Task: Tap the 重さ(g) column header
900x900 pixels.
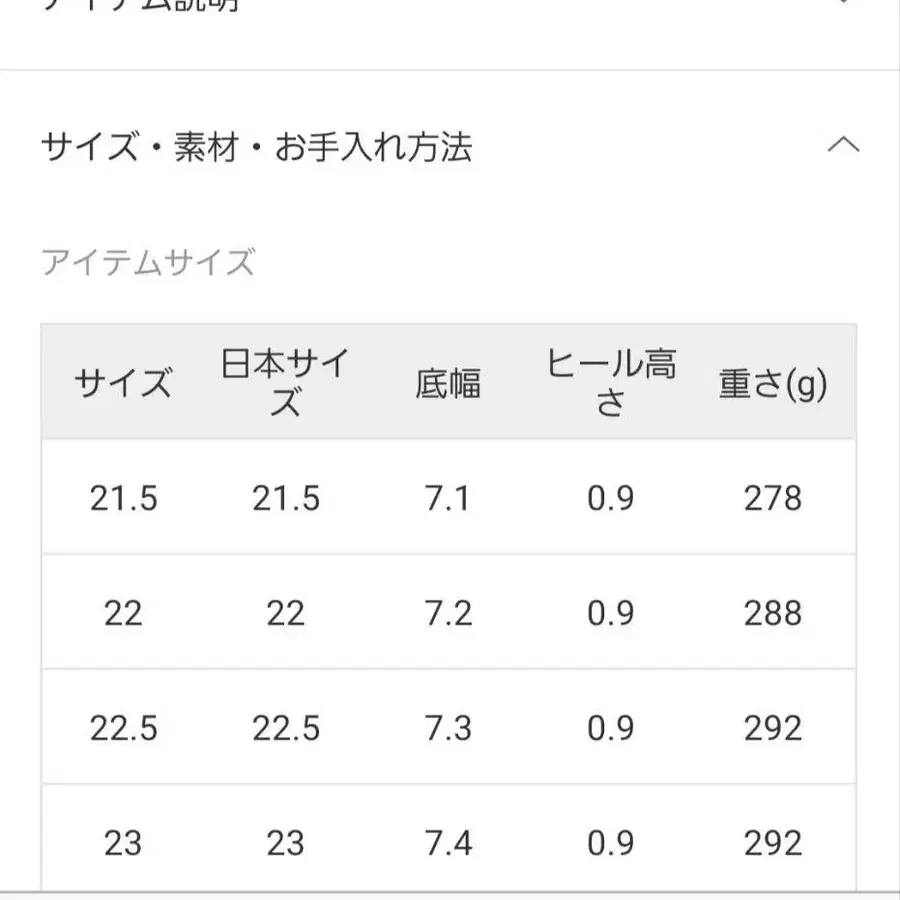Action: pos(773,383)
